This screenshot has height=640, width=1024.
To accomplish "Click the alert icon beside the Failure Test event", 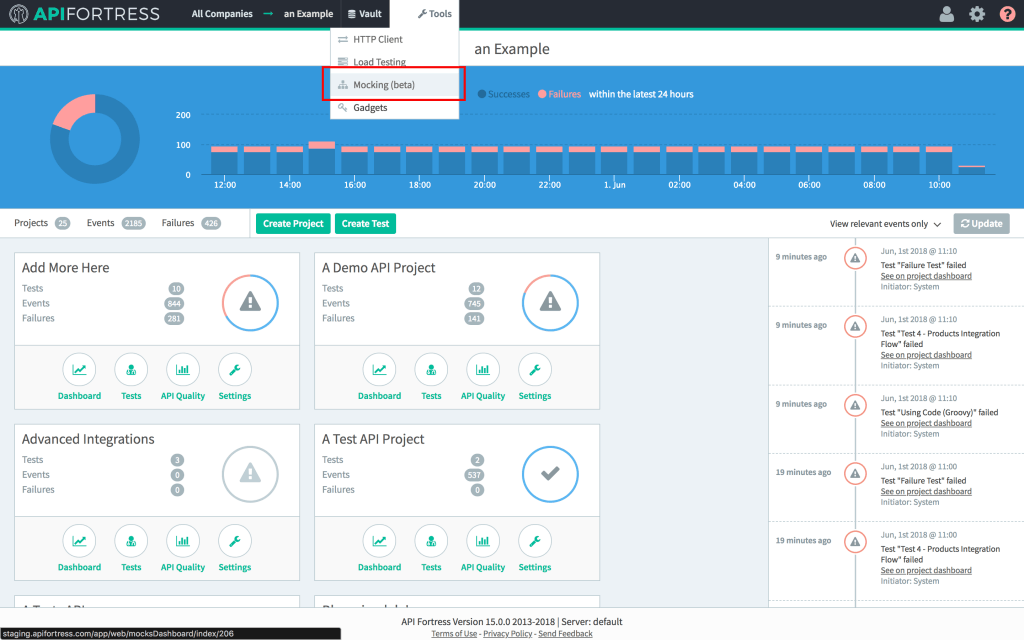I will pos(855,257).
